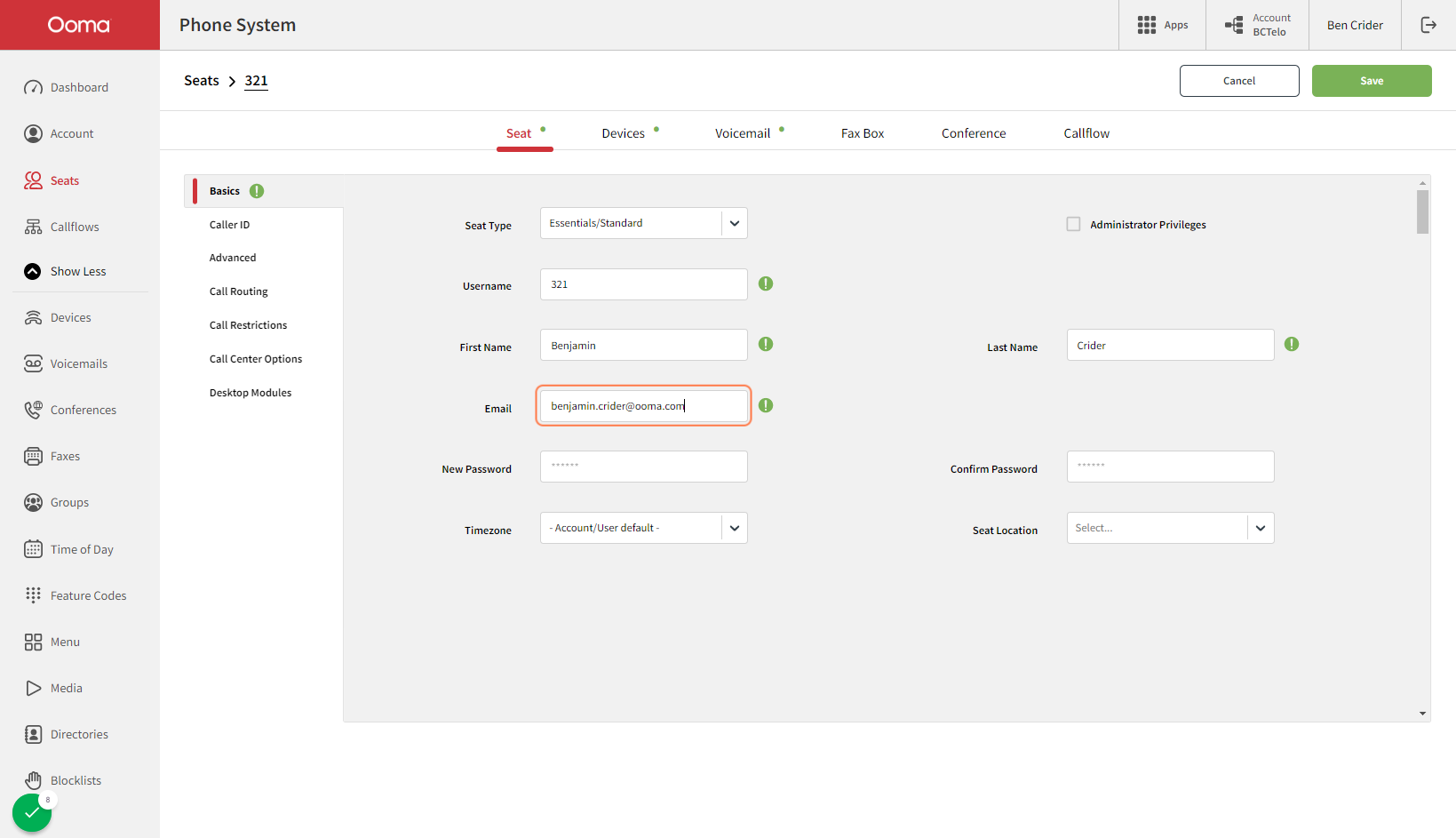The width and height of the screenshot is (1456, 838).
Task: Open the Ben Crider user menu
Action: tap(1355, 25)
